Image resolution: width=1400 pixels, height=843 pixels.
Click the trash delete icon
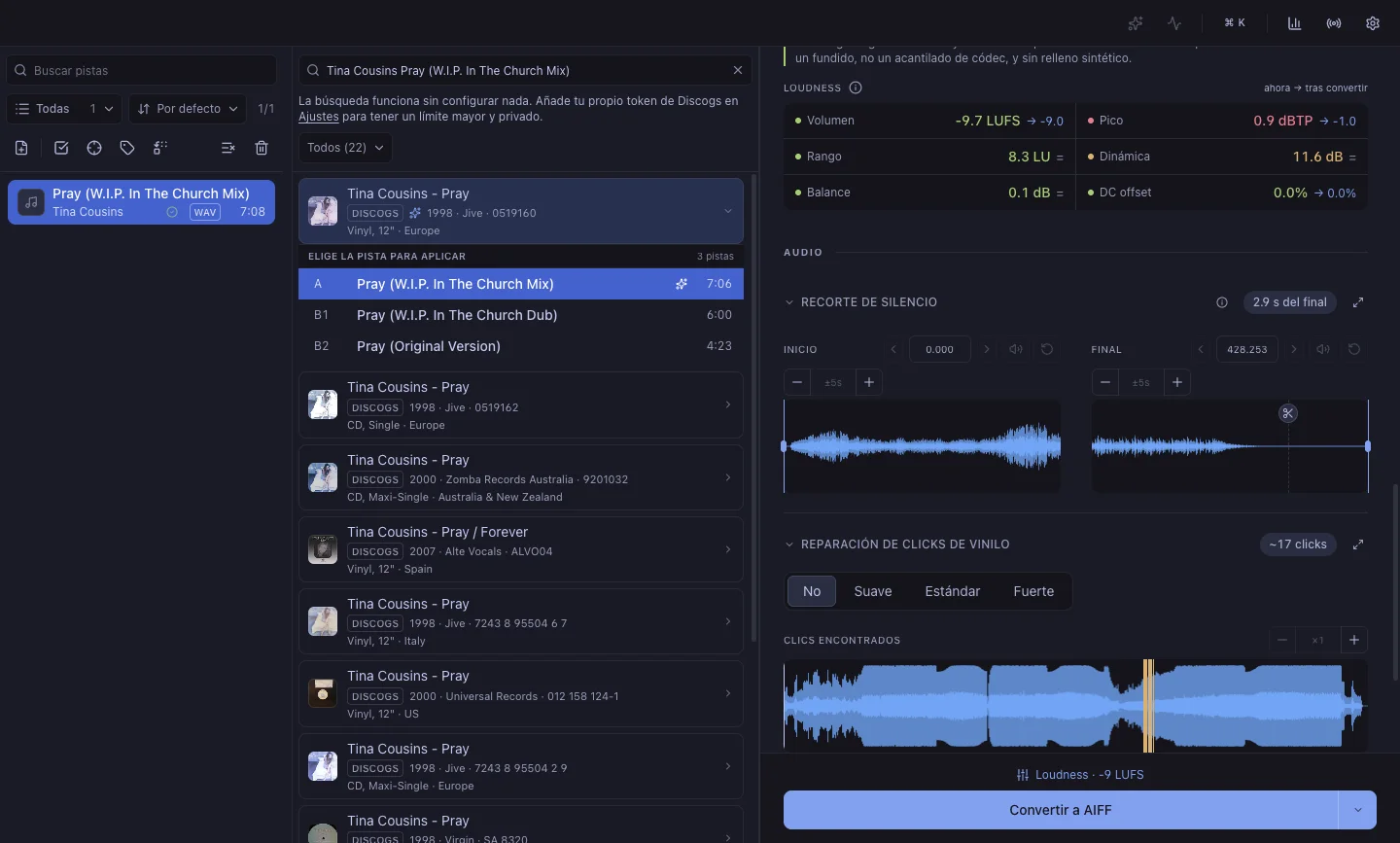point(262,148)
